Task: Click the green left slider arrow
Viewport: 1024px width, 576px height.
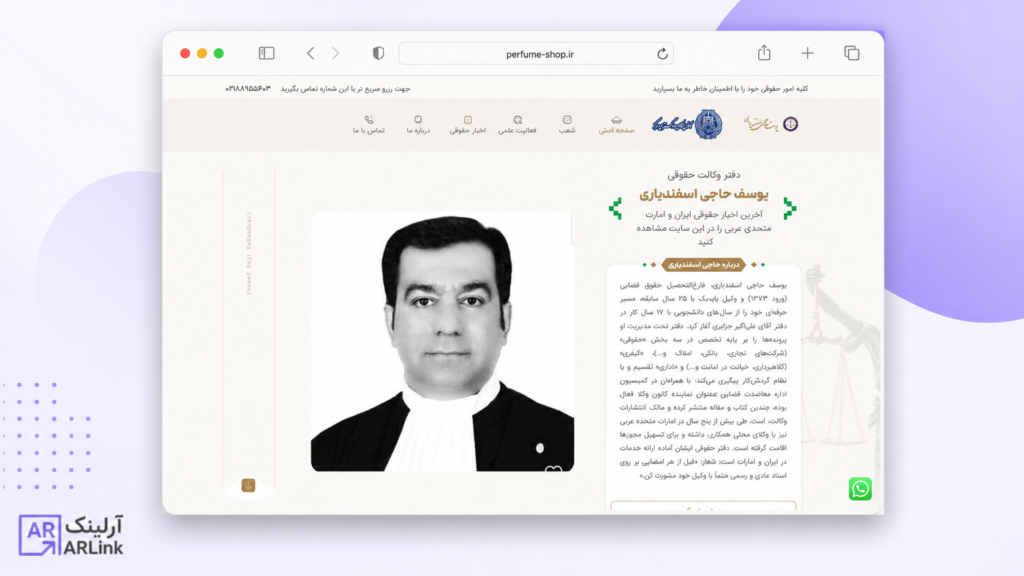Action: point(615,208)
